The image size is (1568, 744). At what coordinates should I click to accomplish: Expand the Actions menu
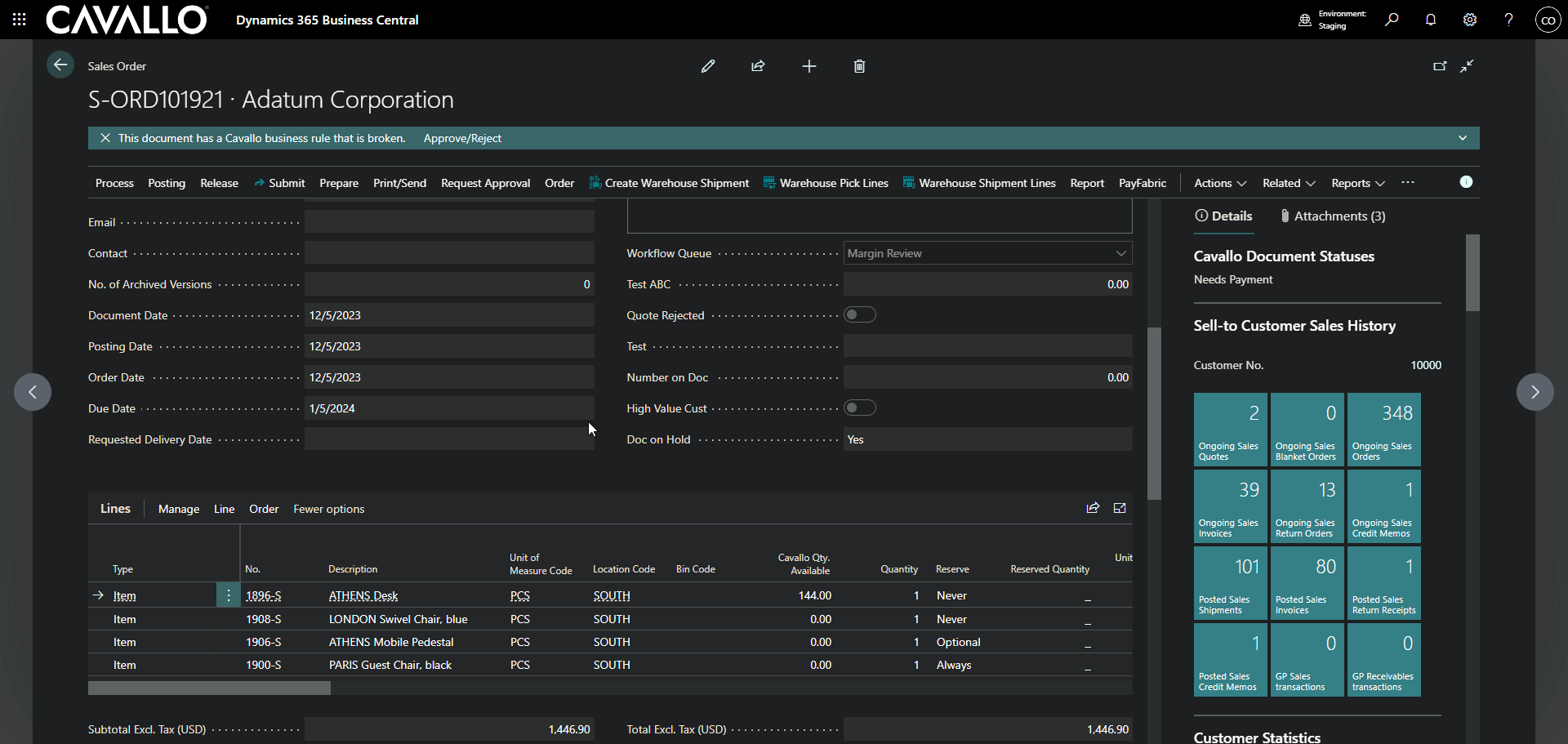pyautogui.click(x=1219, y=183)
